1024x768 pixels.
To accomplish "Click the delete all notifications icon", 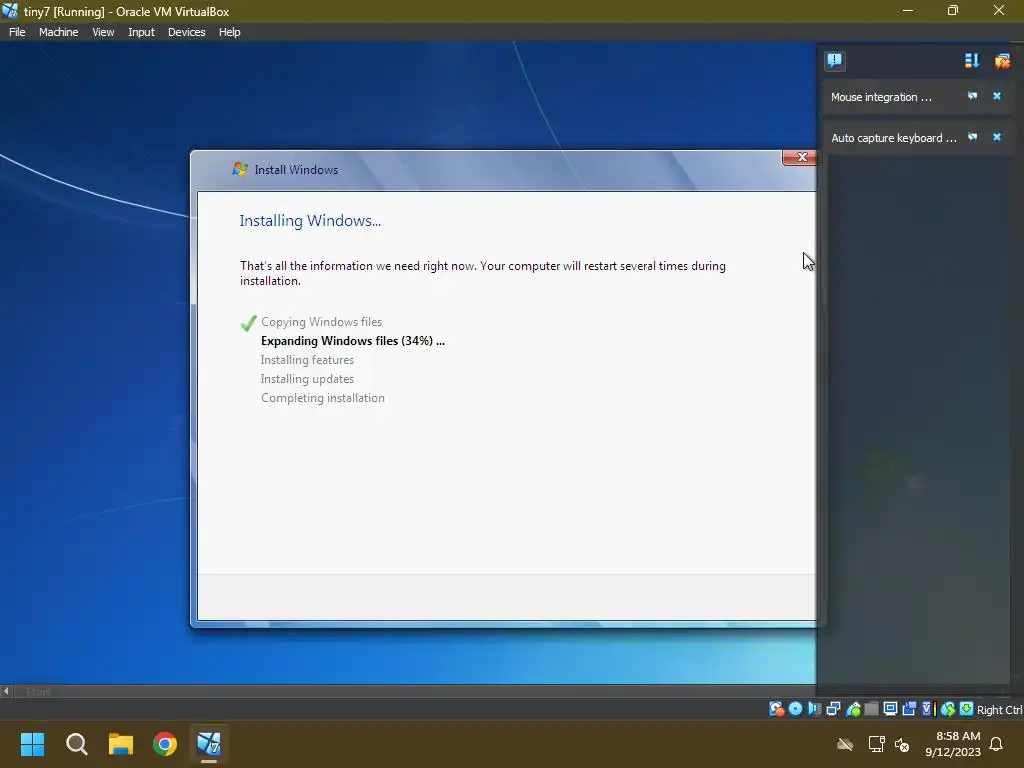I will pyautogui.click(x=1002, y=61).
